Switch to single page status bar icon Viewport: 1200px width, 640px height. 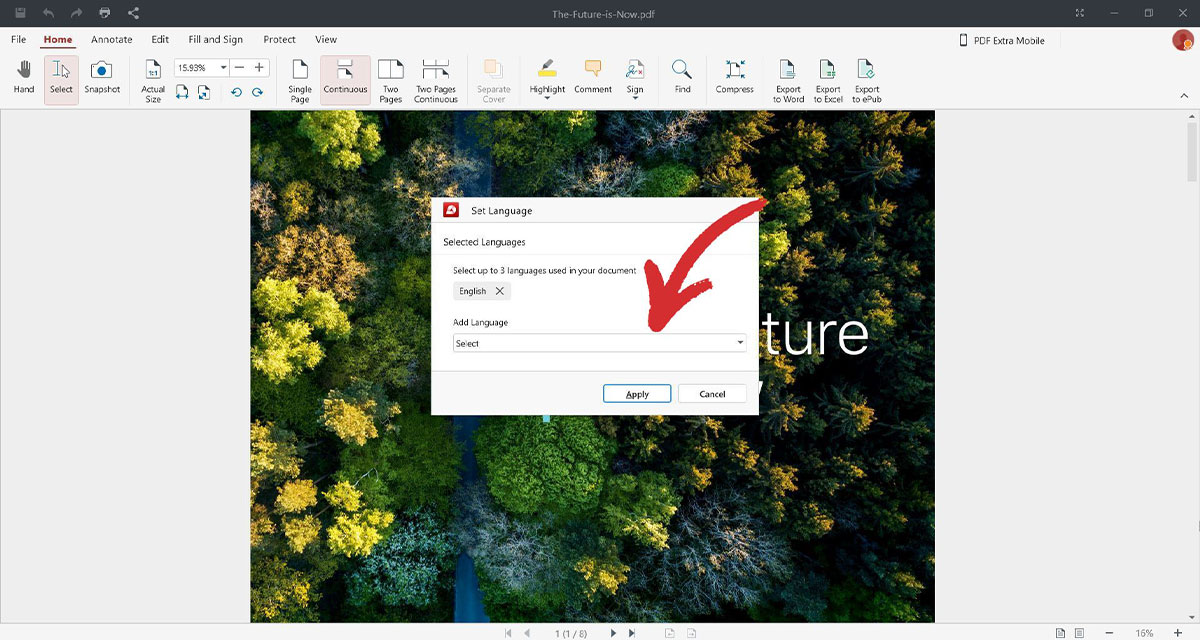(1060, 633)
